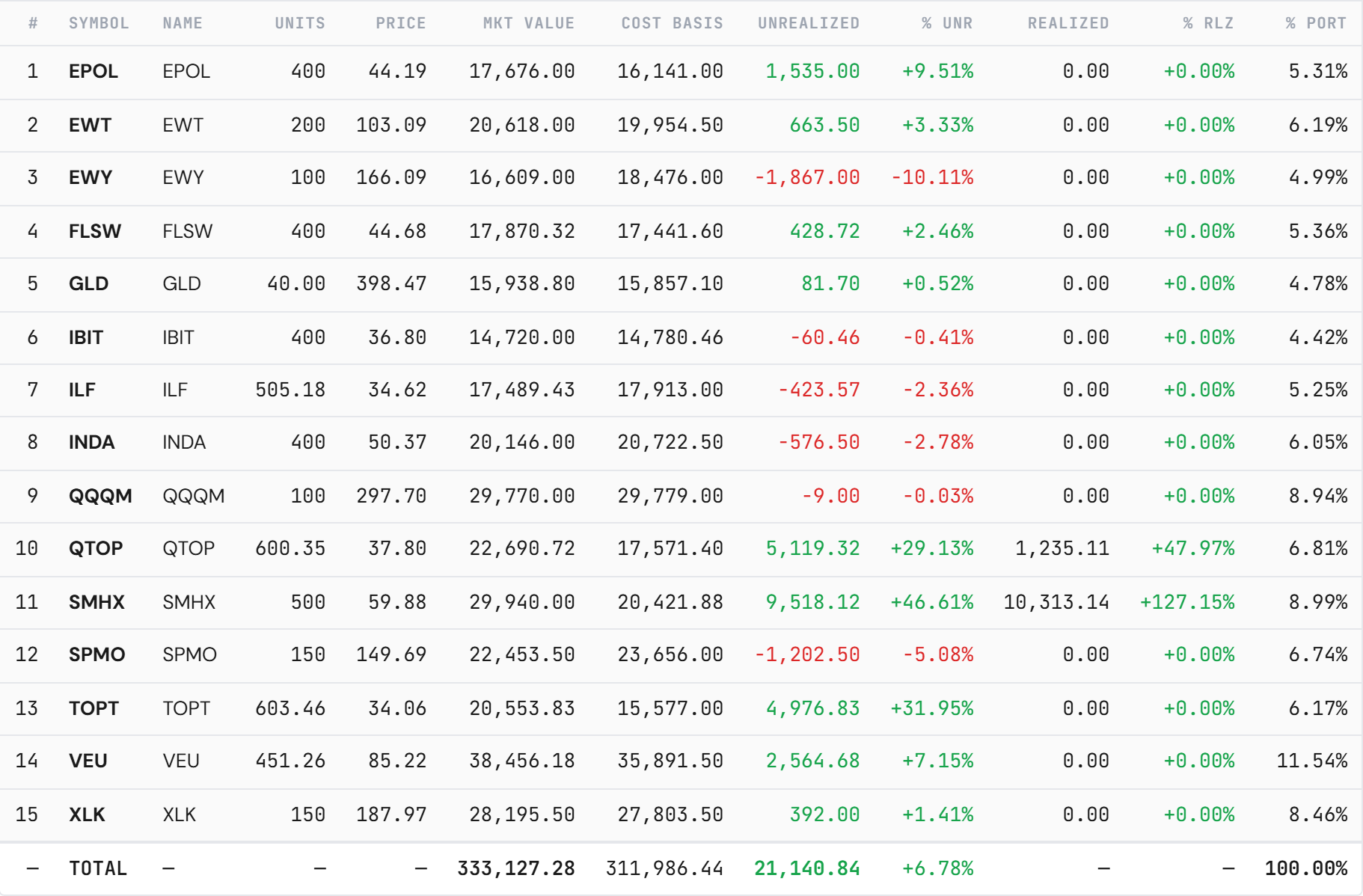Image resolution: width=1363 pixels, height=896 pixels.
Task: Click the UNREALIZED column header
Action: coord(809,23)
